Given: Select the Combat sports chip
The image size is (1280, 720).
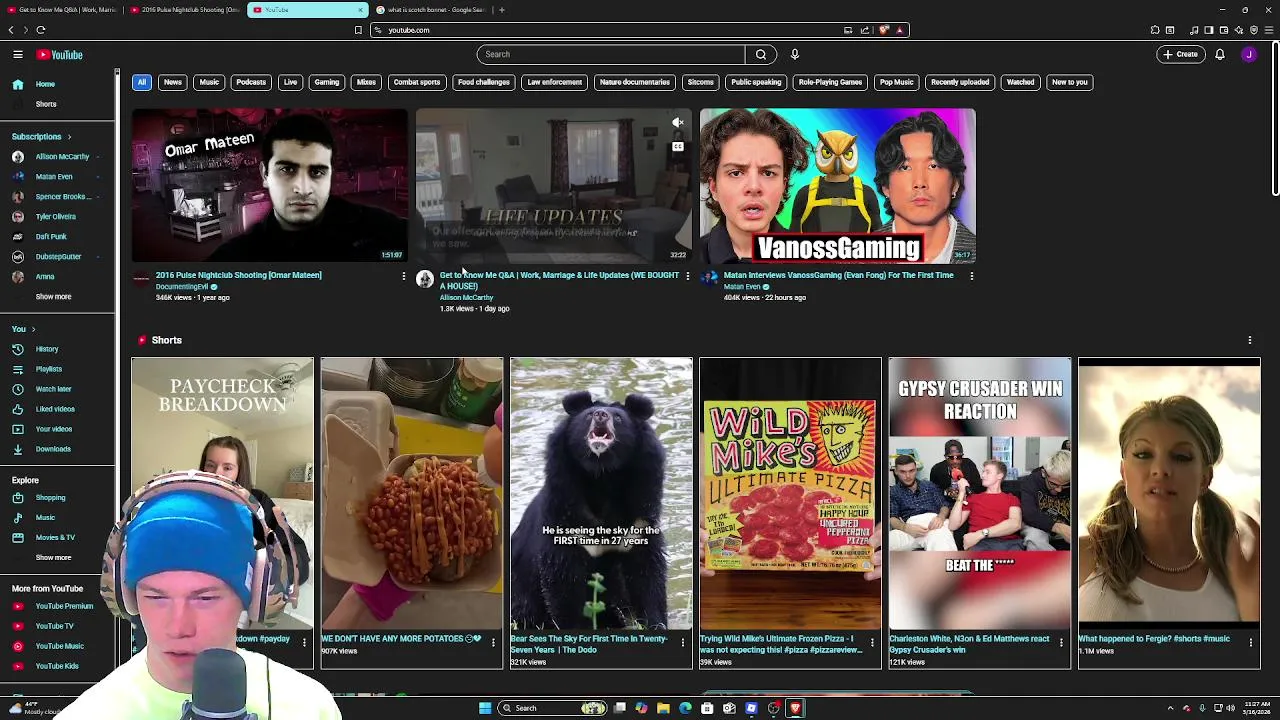Looking at the screenshot, I should coord(417,82).
